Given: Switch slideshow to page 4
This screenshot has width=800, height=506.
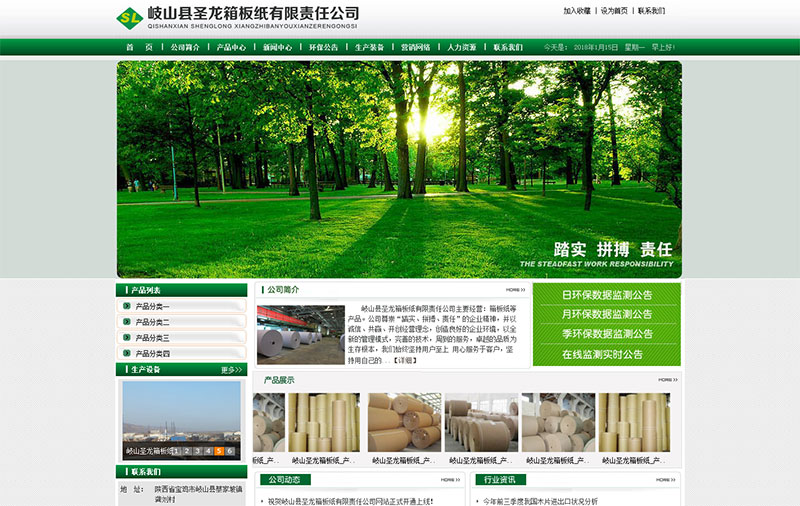Looking at the screenshot, I should click(208, 451).
